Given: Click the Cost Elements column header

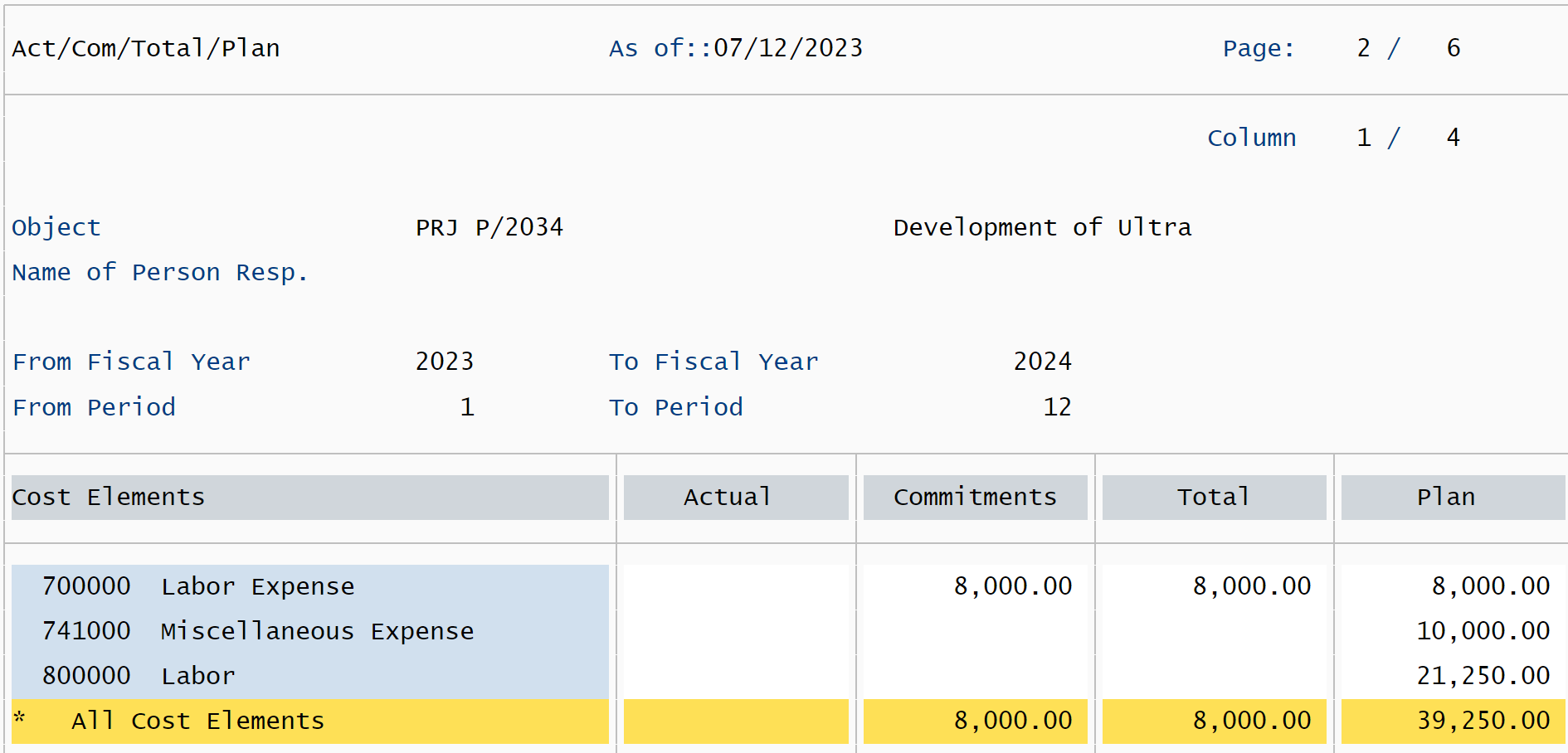Looking at the screenshot, I should point(310,497).
